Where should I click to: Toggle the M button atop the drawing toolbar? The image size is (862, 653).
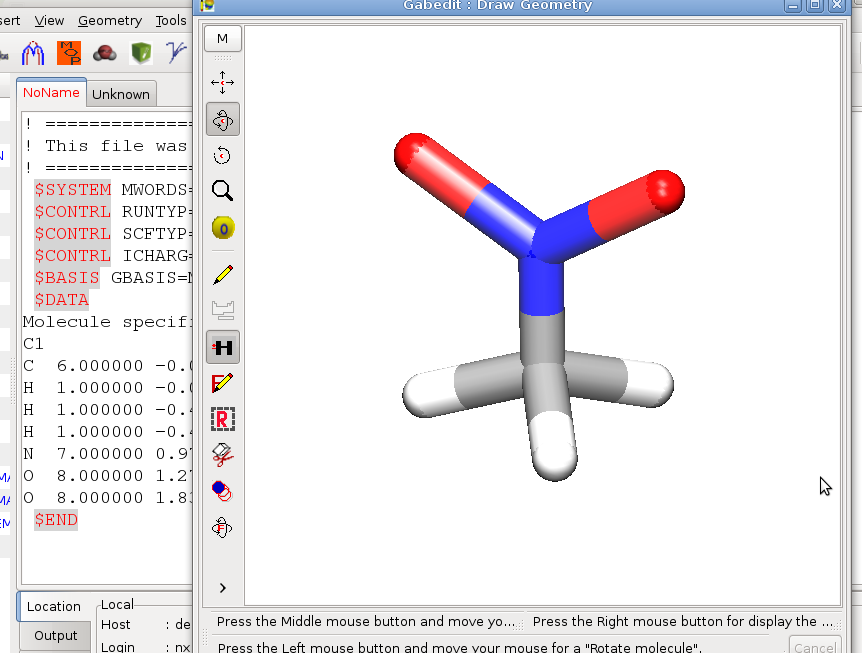[222, 38]
